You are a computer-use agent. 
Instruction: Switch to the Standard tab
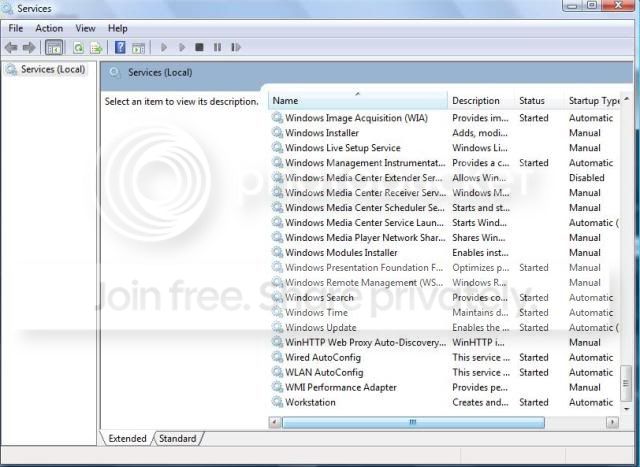click(178, 438)
